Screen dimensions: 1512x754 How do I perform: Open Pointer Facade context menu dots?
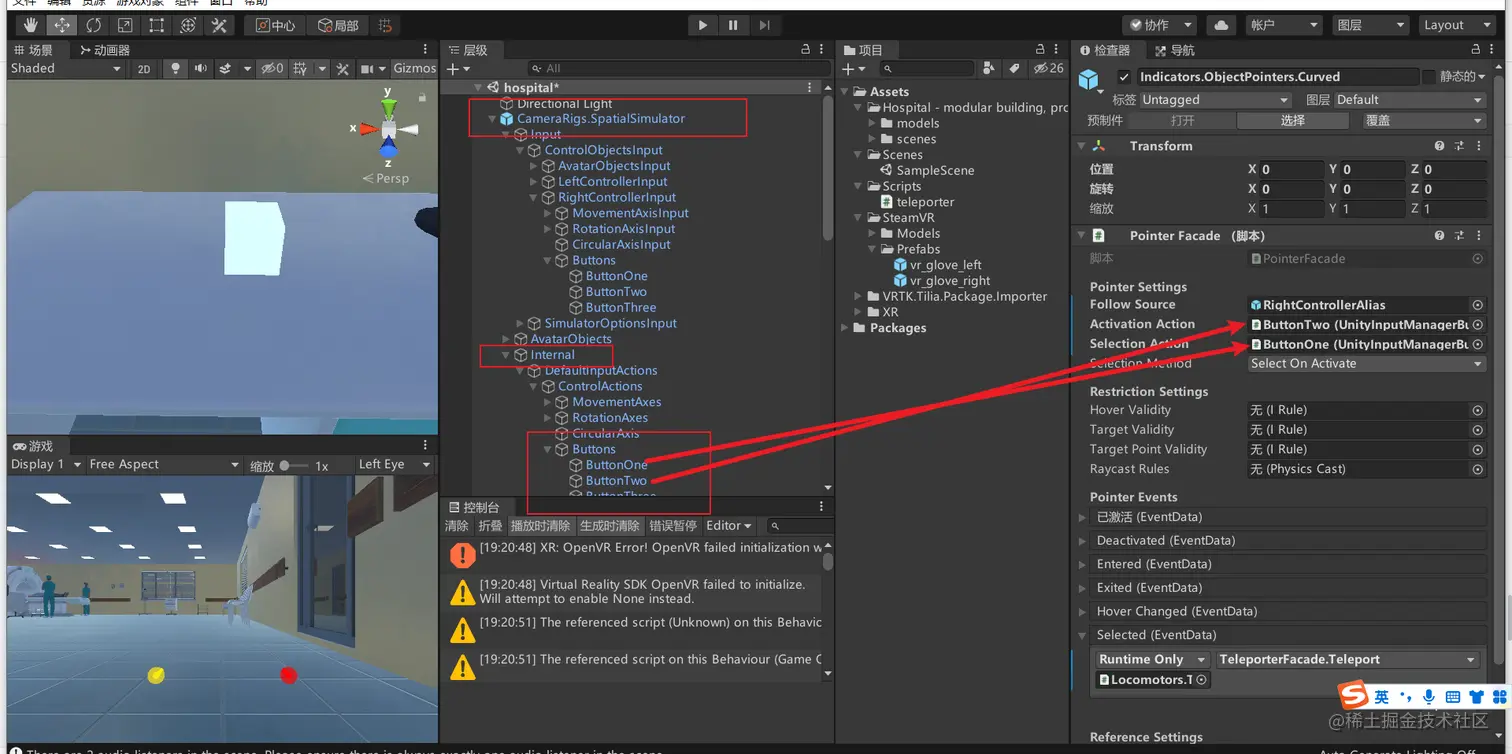[1479, 236]
